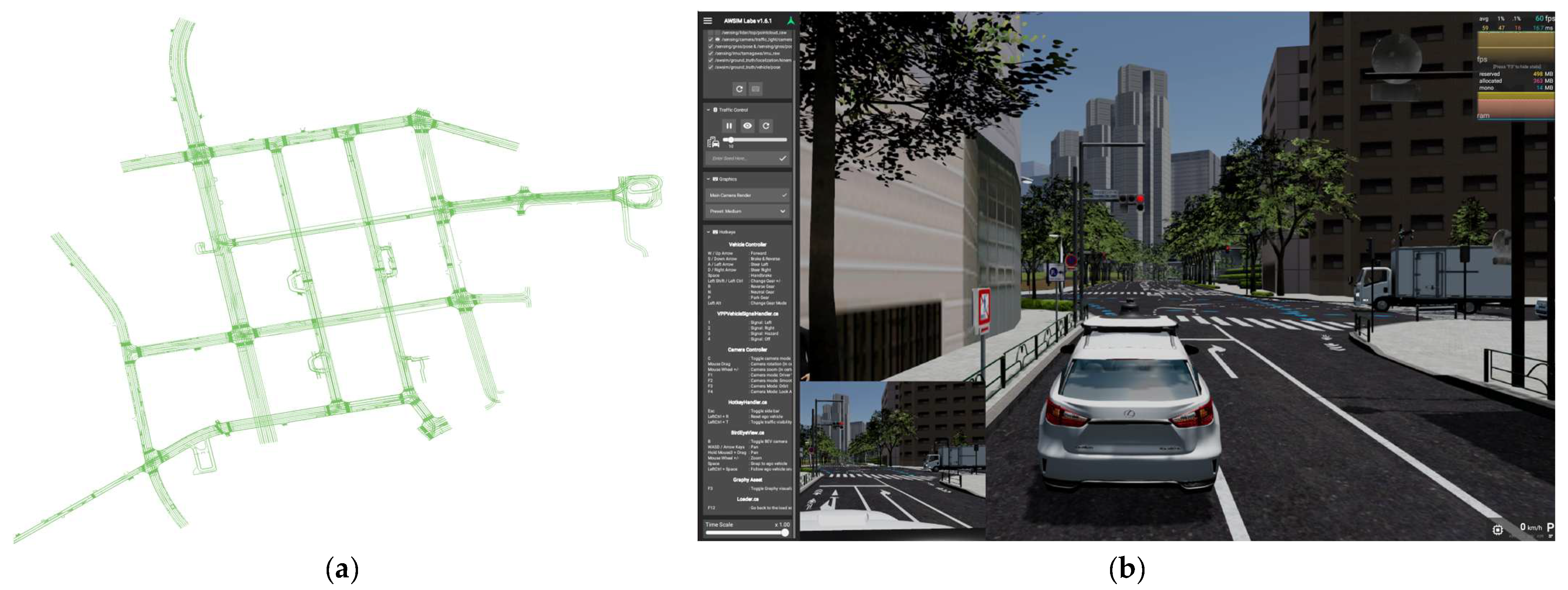The image size is (1568, 590).
Task: Adjust the traffic vehicle count slider
Action: click(731, 140)
